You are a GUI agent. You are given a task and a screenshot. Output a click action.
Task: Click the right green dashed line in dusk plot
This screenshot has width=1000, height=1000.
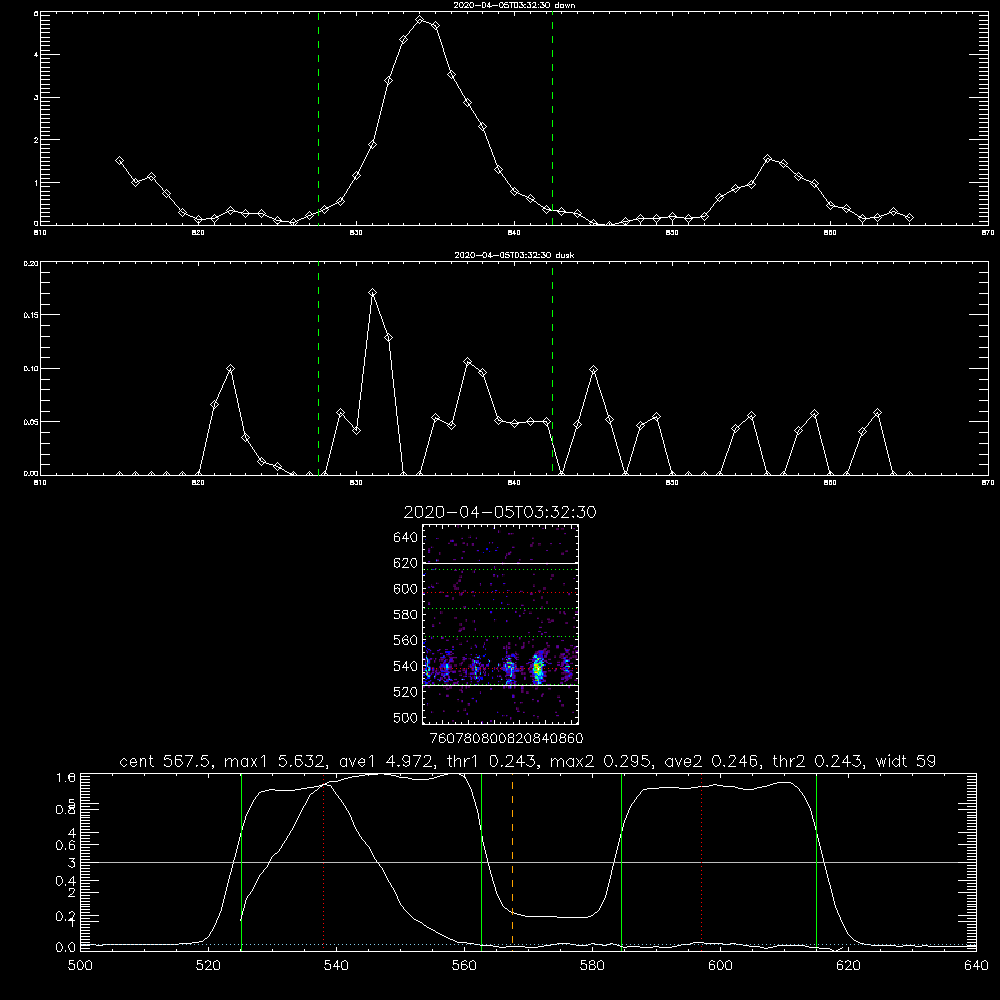(x=552, y=369)
